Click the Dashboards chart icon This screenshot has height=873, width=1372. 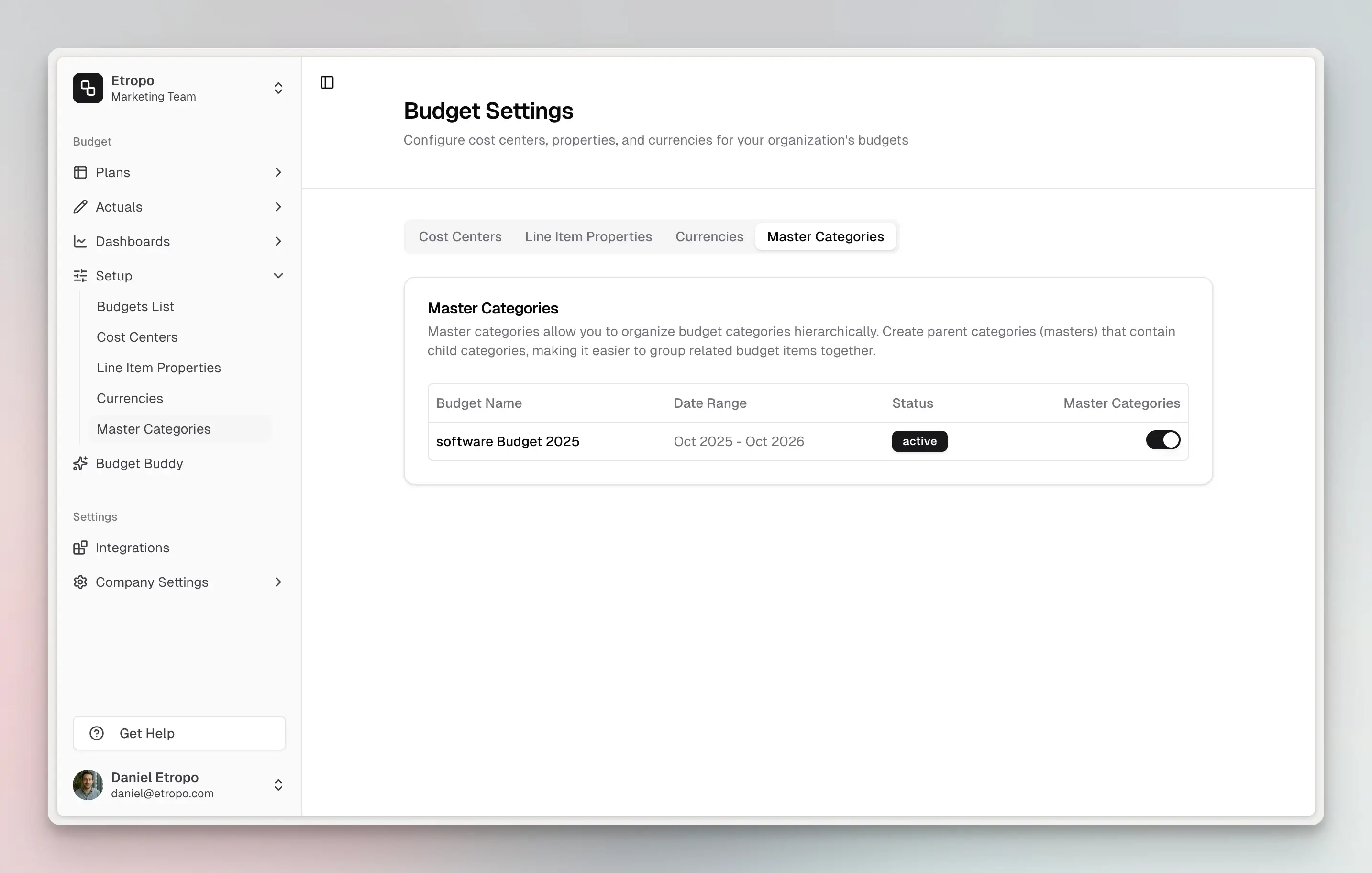(80, 241)
